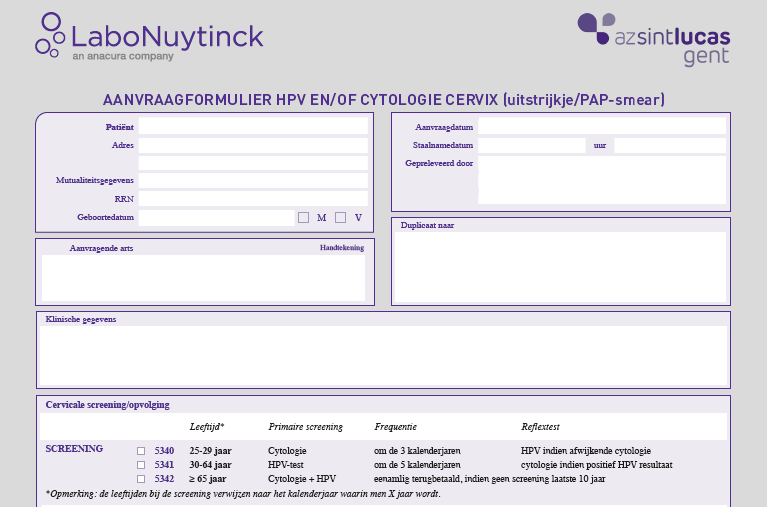
Task: Click the Duplicaat naar text area
Action: pos(561,267)
